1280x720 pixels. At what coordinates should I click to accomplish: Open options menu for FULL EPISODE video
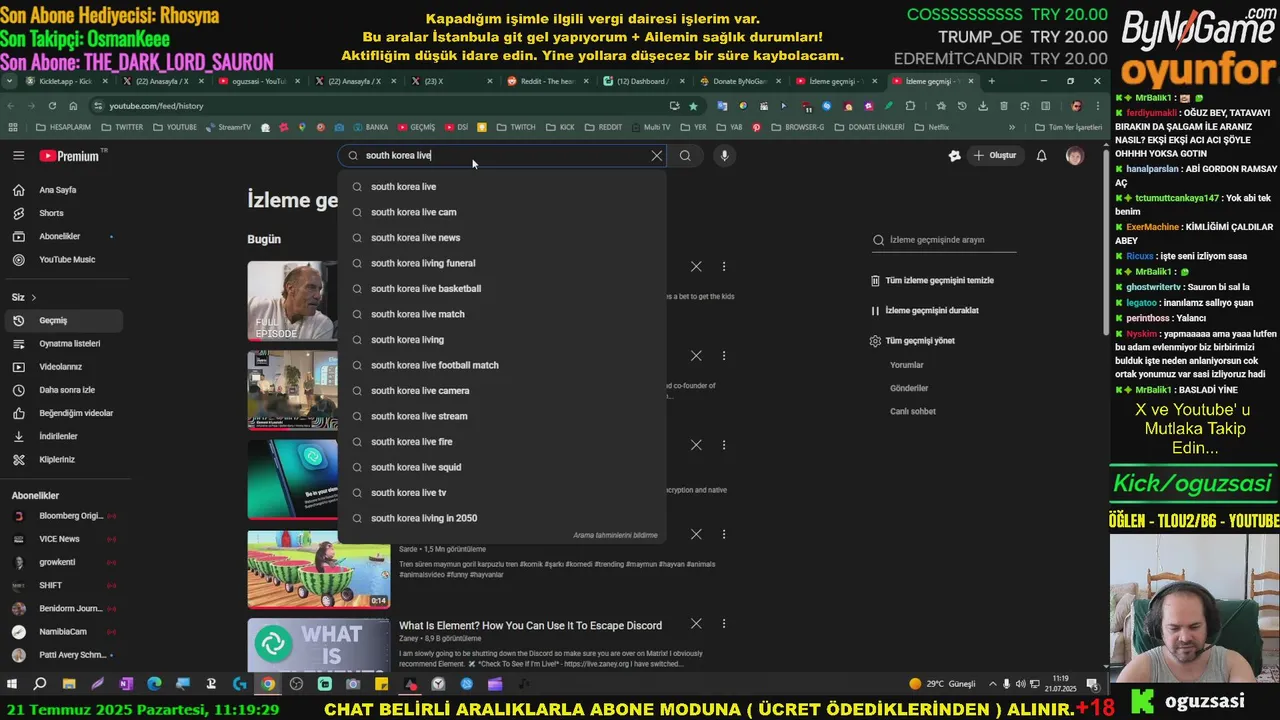[724, 267]
